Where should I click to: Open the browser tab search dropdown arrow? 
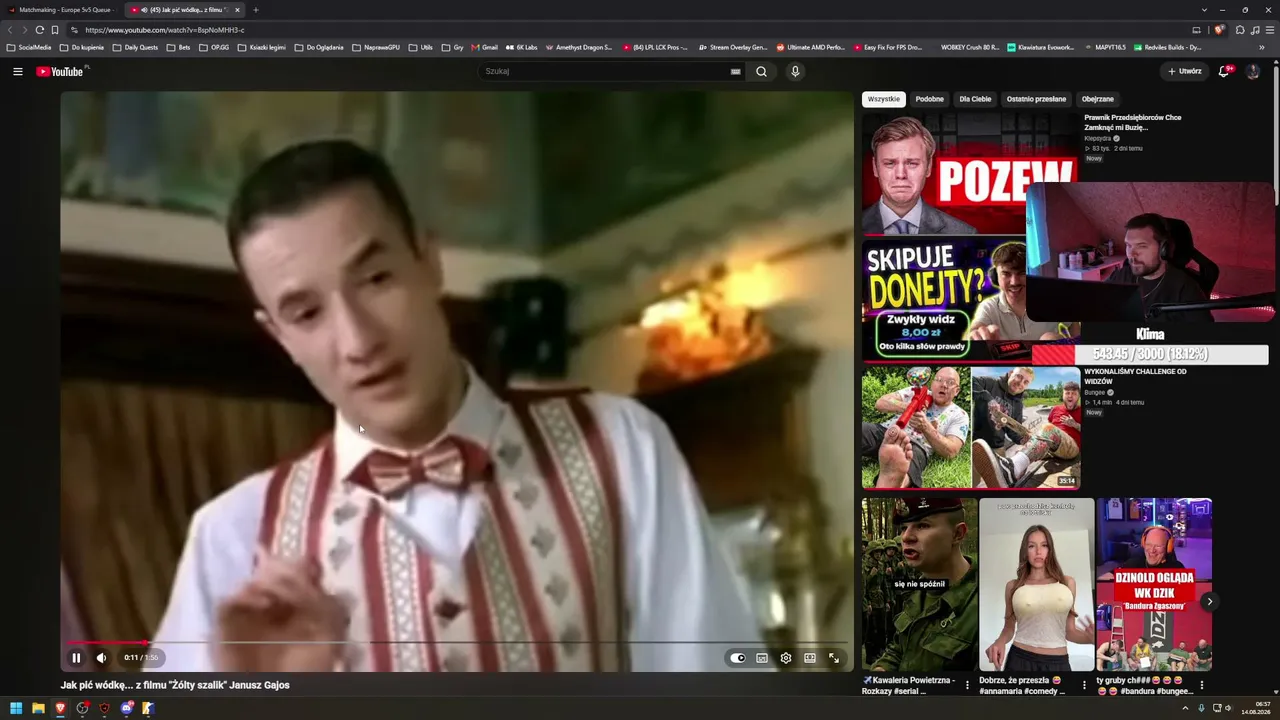[1204, 10]
